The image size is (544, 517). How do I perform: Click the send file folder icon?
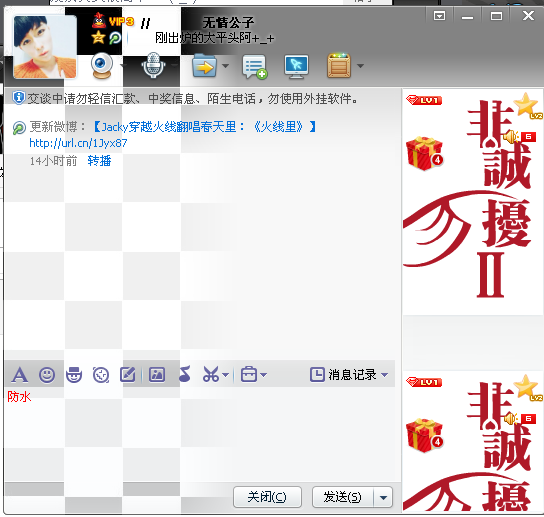pyautogui.click(x=204, y=66)
